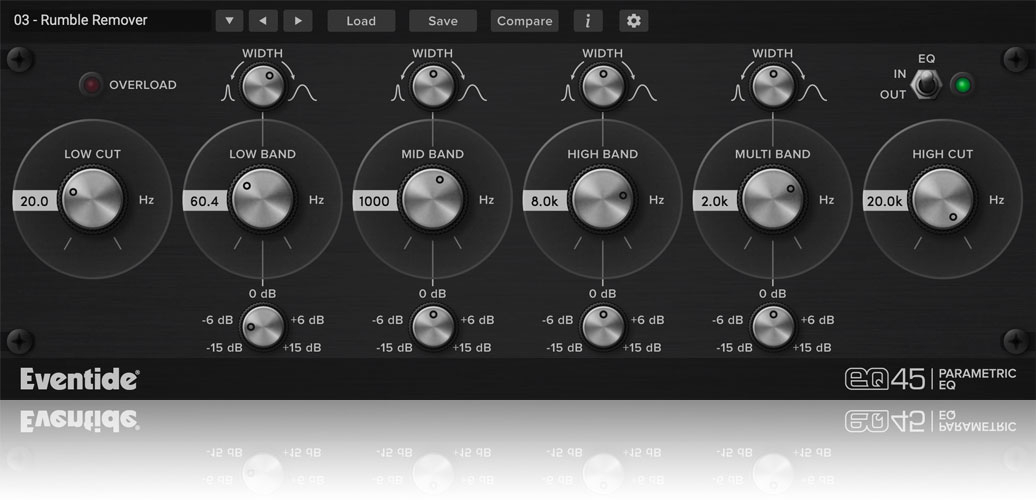Click the Low Cut frequency knob

point(92,200)
